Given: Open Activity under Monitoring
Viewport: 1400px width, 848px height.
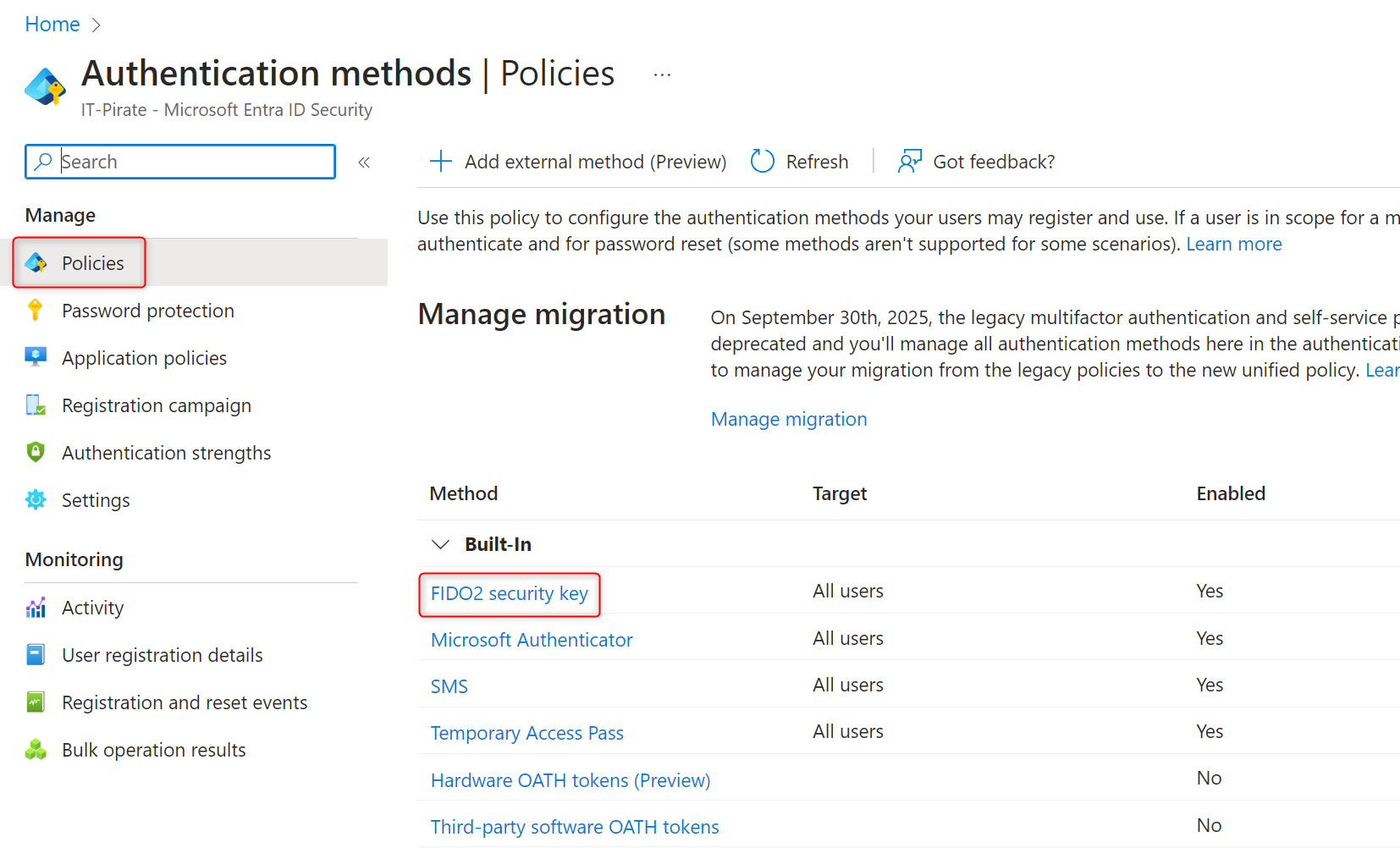Looking at the screenshot, I should pyautogui.click(x=92, y=608).
